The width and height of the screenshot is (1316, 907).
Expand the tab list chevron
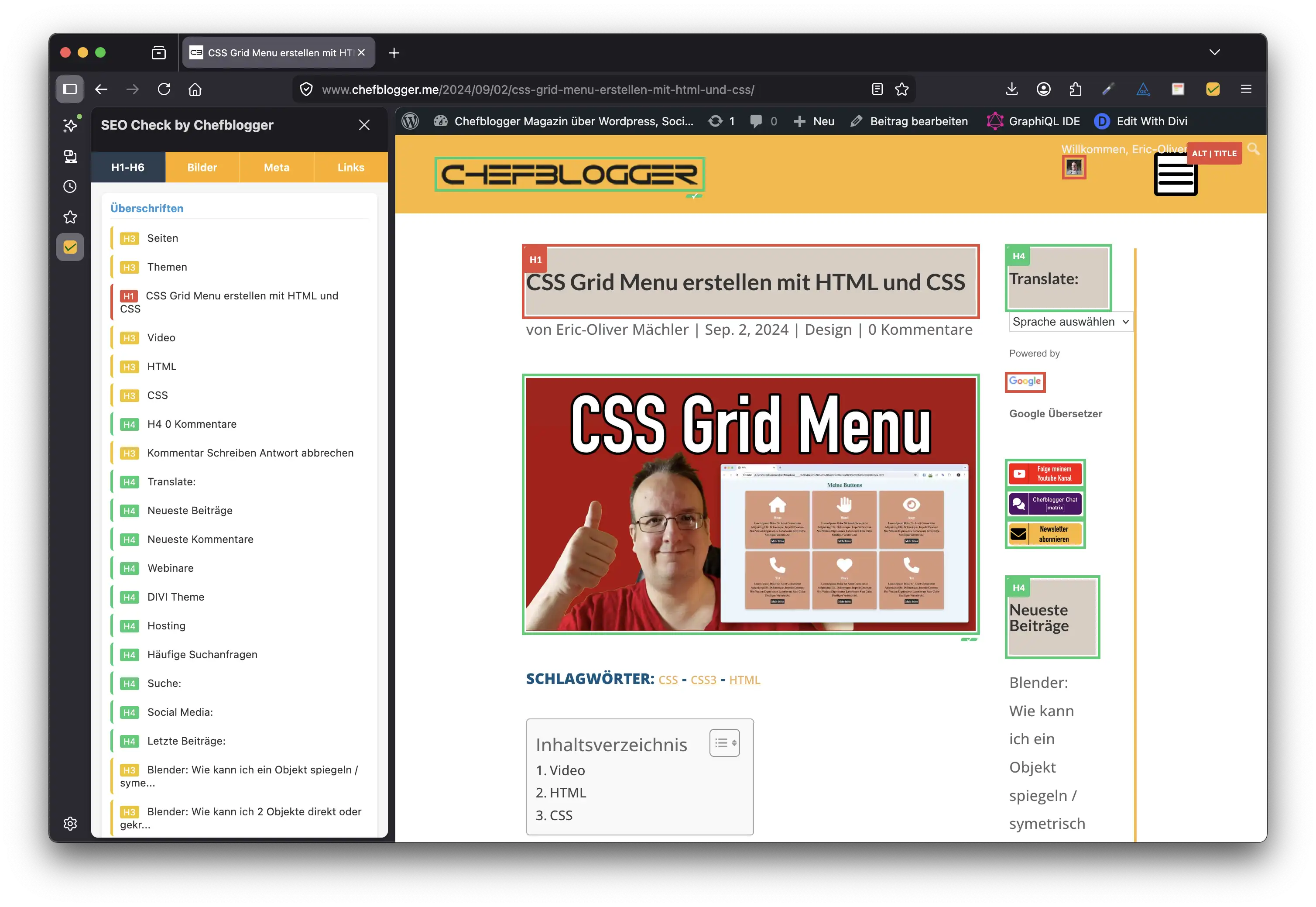click(x=1214, y=52)
